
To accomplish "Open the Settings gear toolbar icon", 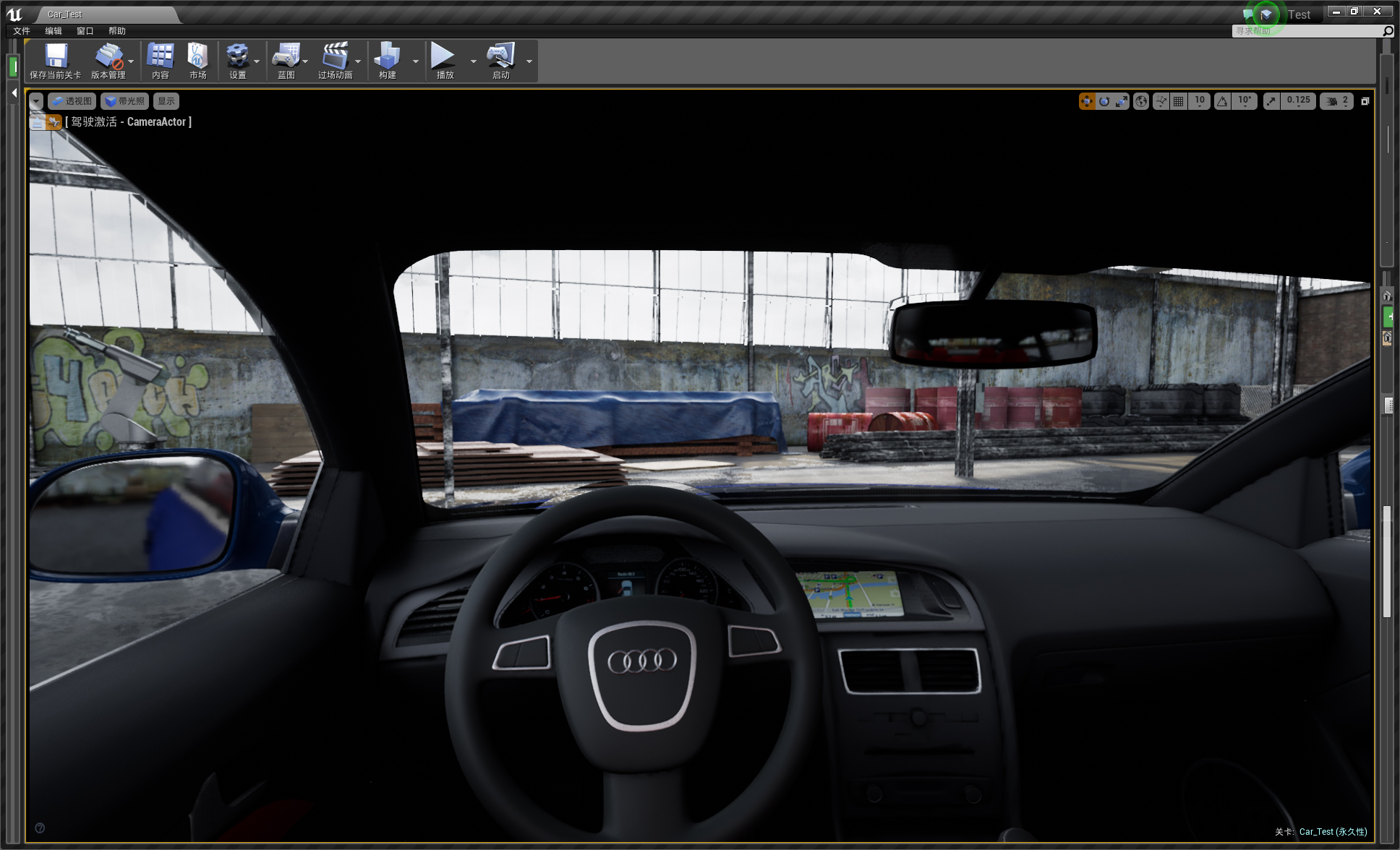I will (237, 61).
